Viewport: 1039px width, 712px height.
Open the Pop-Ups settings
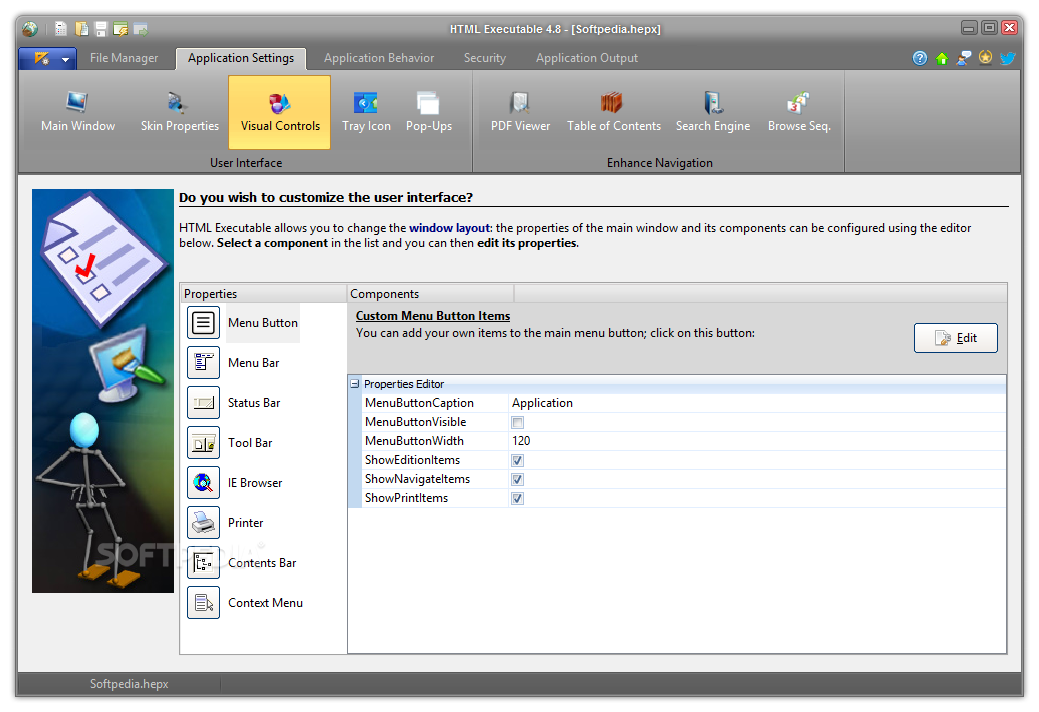point(429,112)
